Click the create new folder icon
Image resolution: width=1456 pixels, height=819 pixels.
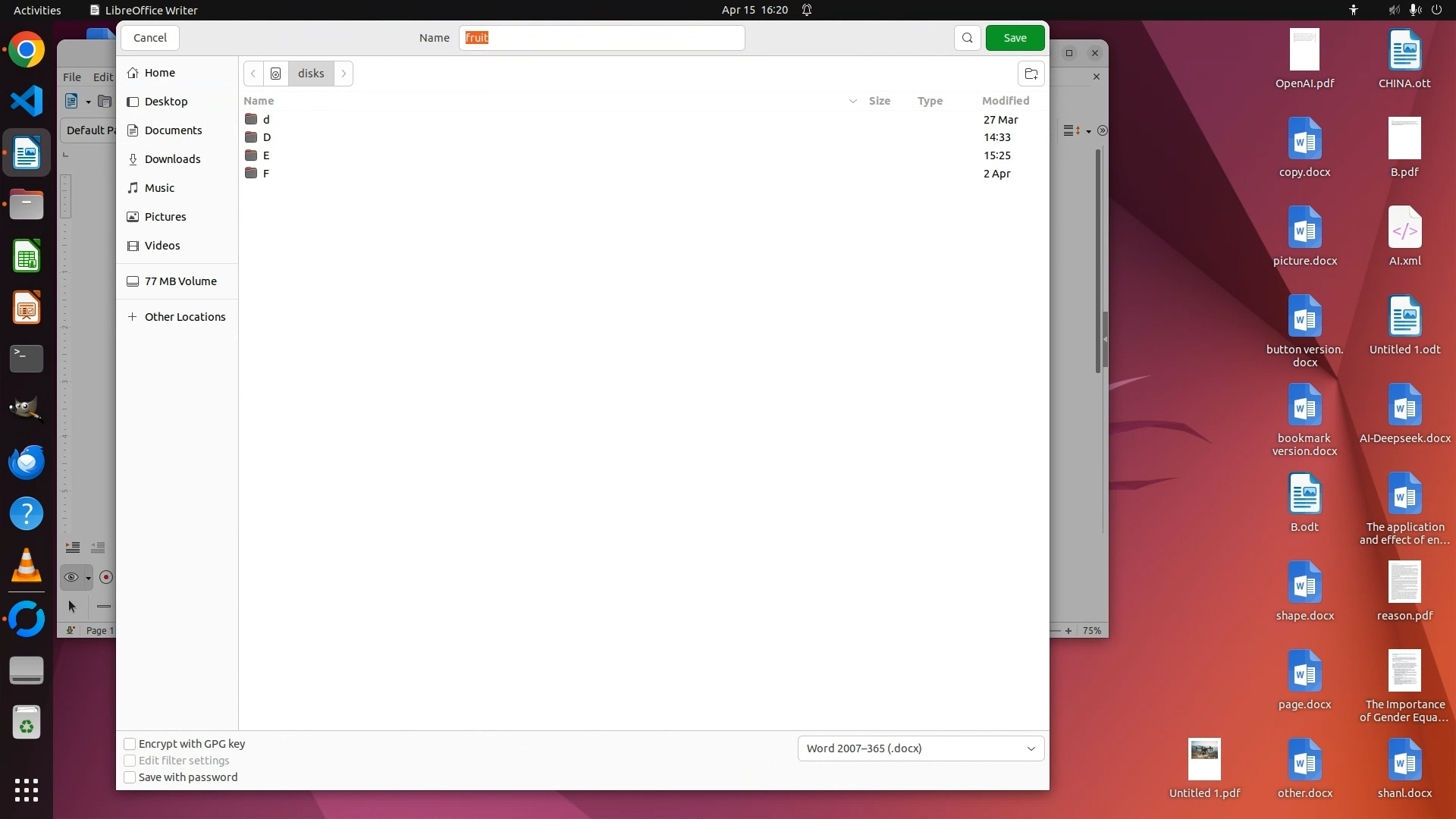(1031, 74)
